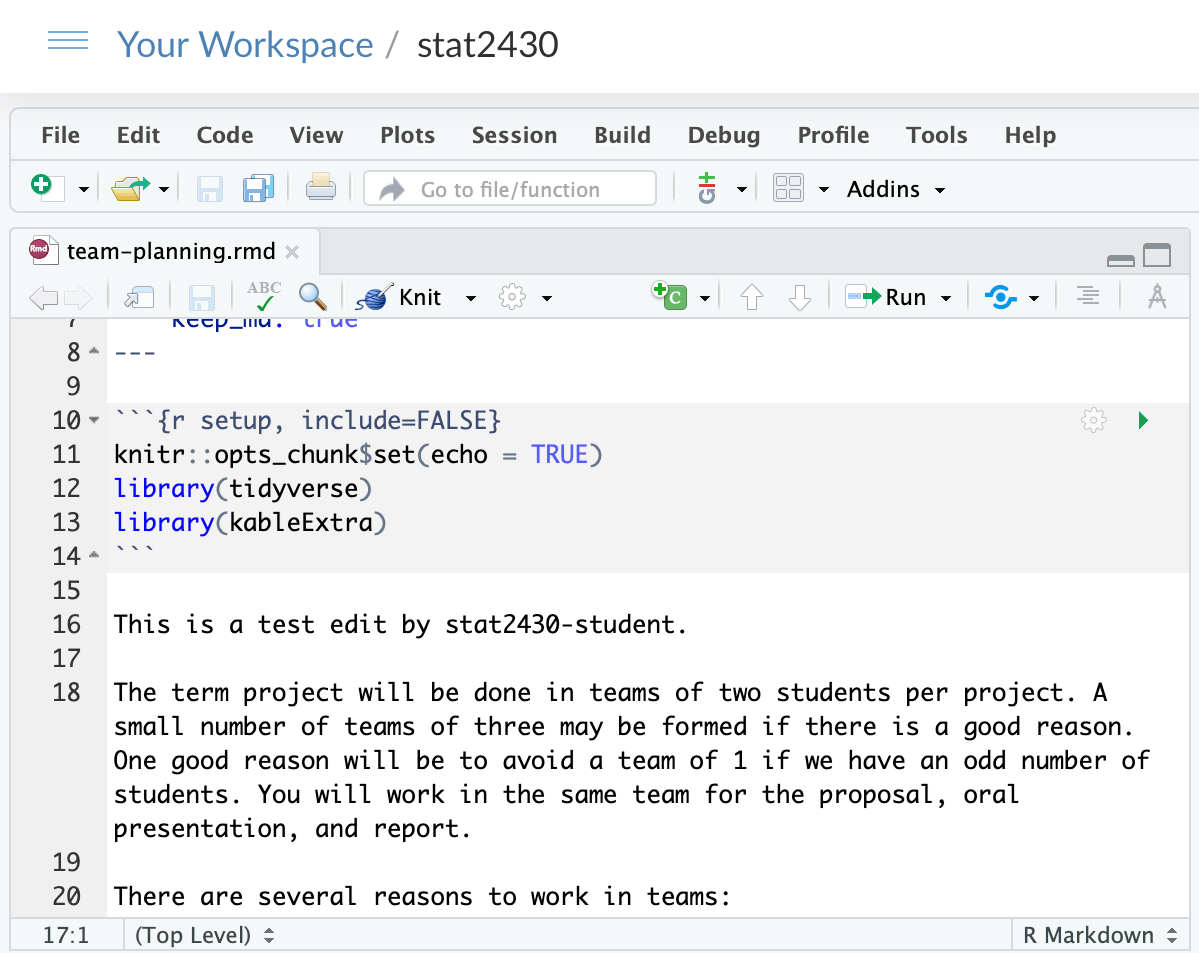Viewport: 1199px width, 953px height.
Task: Open the Session menu
Action: 515,135
